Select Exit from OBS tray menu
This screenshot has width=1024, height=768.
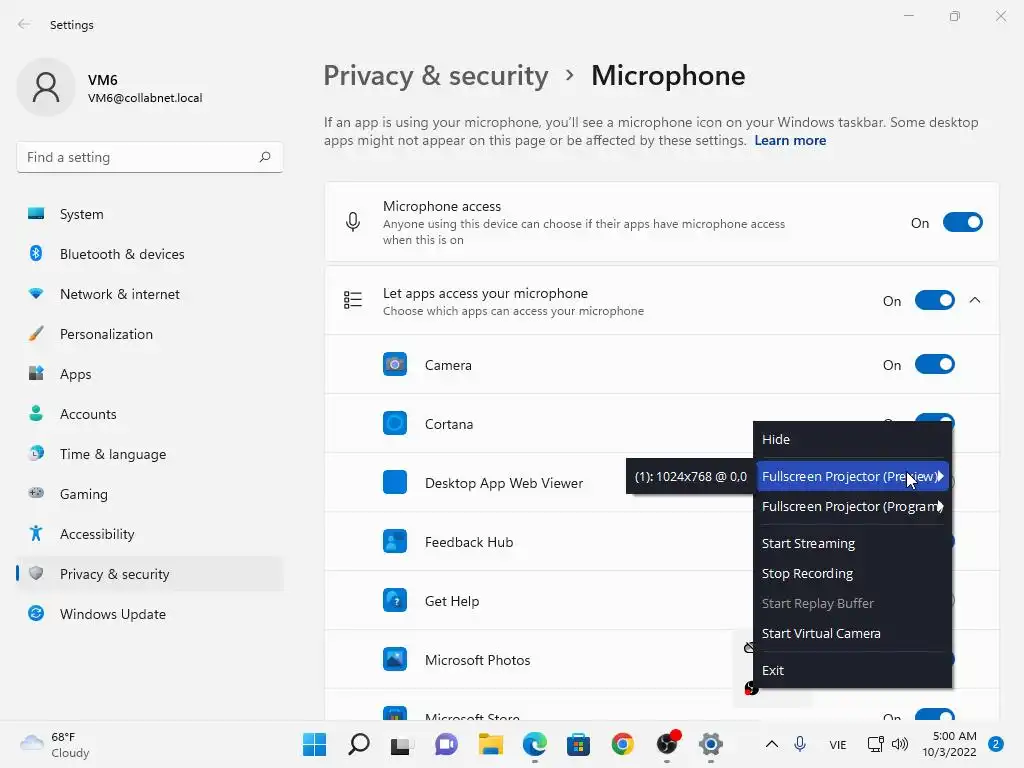click(x=852, y=670)
